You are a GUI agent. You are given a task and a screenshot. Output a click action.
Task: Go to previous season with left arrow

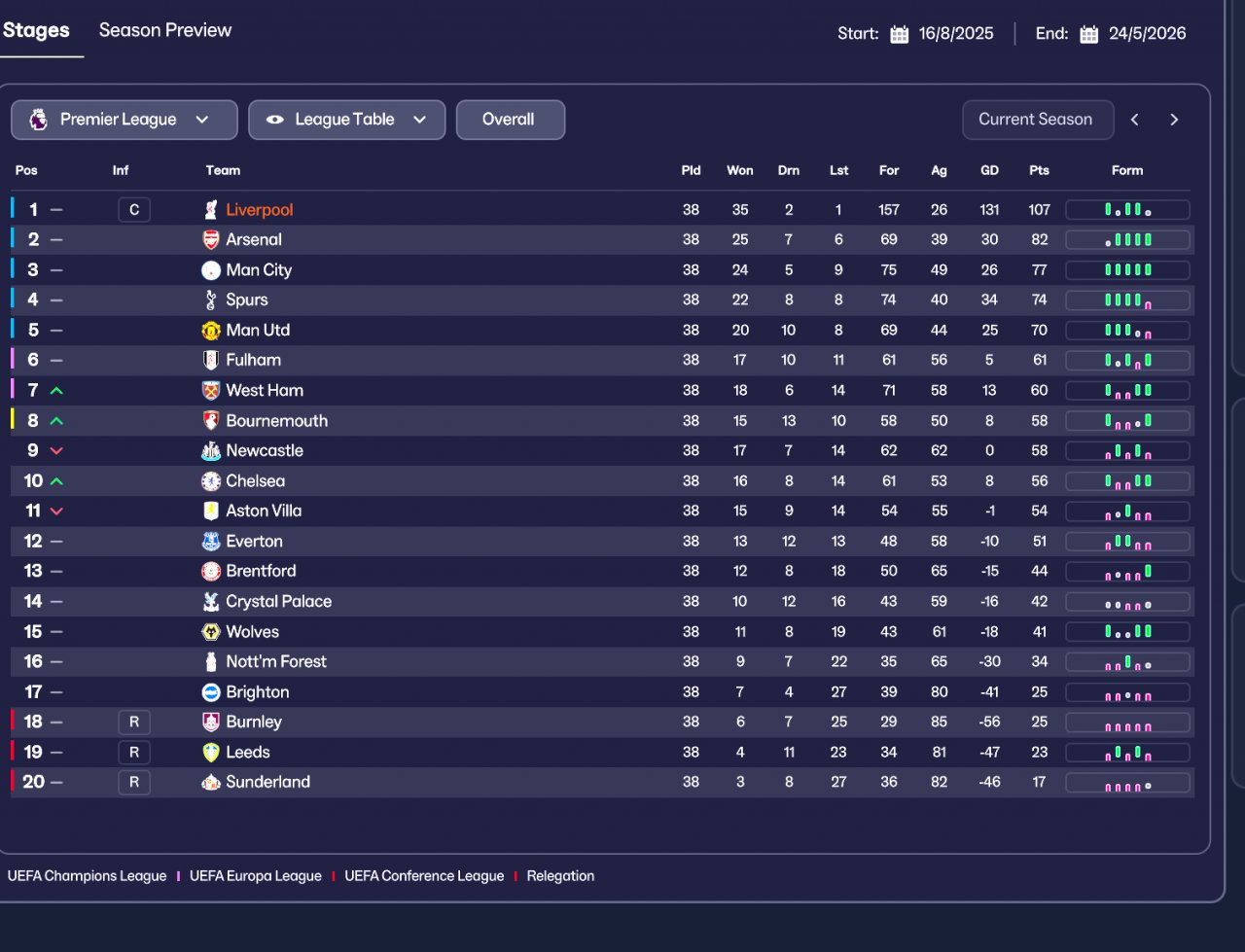1135,120
